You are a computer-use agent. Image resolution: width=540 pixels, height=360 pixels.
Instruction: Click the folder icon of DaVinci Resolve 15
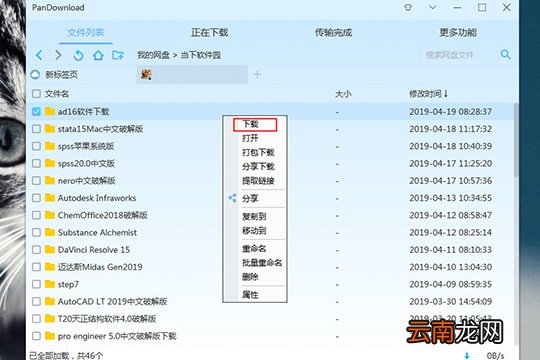click(50, 249)
